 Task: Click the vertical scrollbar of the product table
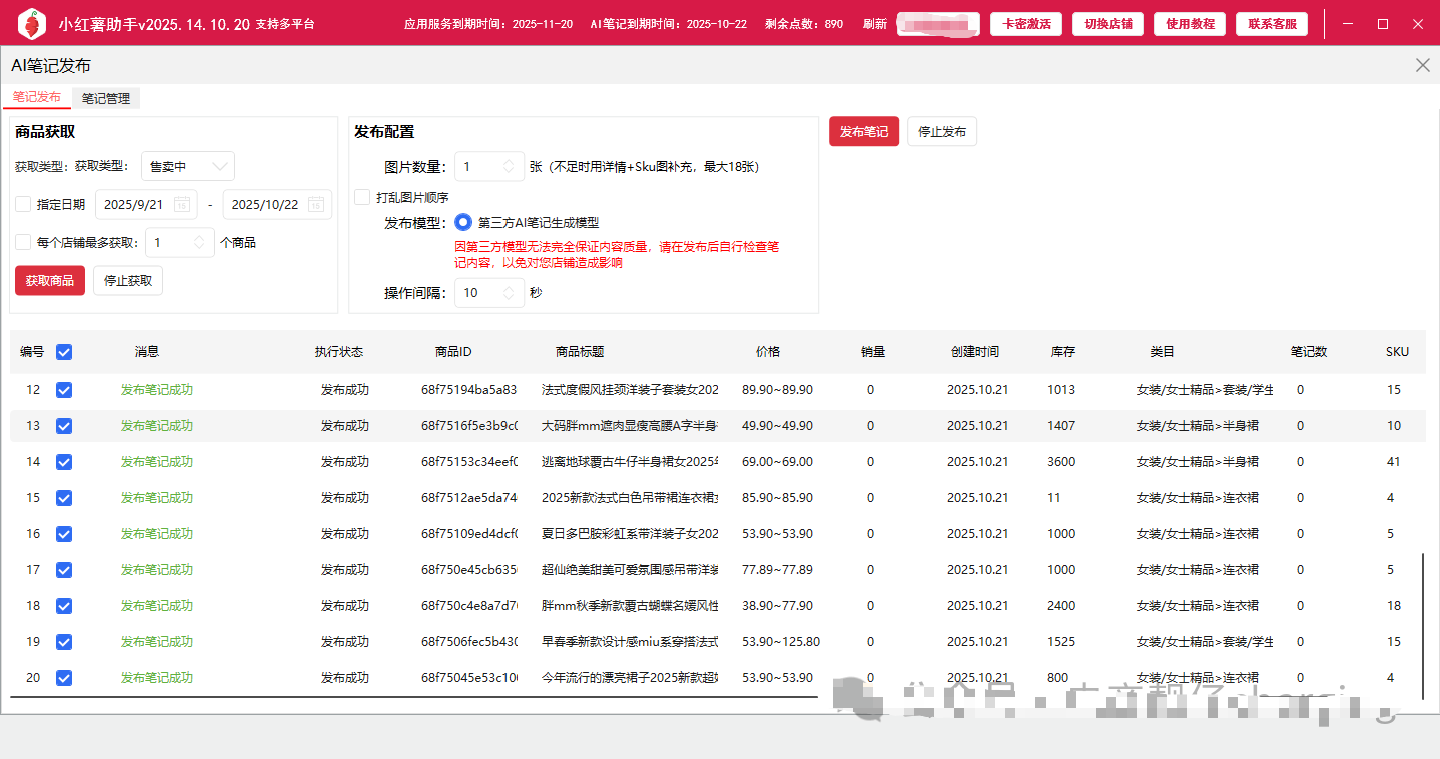1422,625
